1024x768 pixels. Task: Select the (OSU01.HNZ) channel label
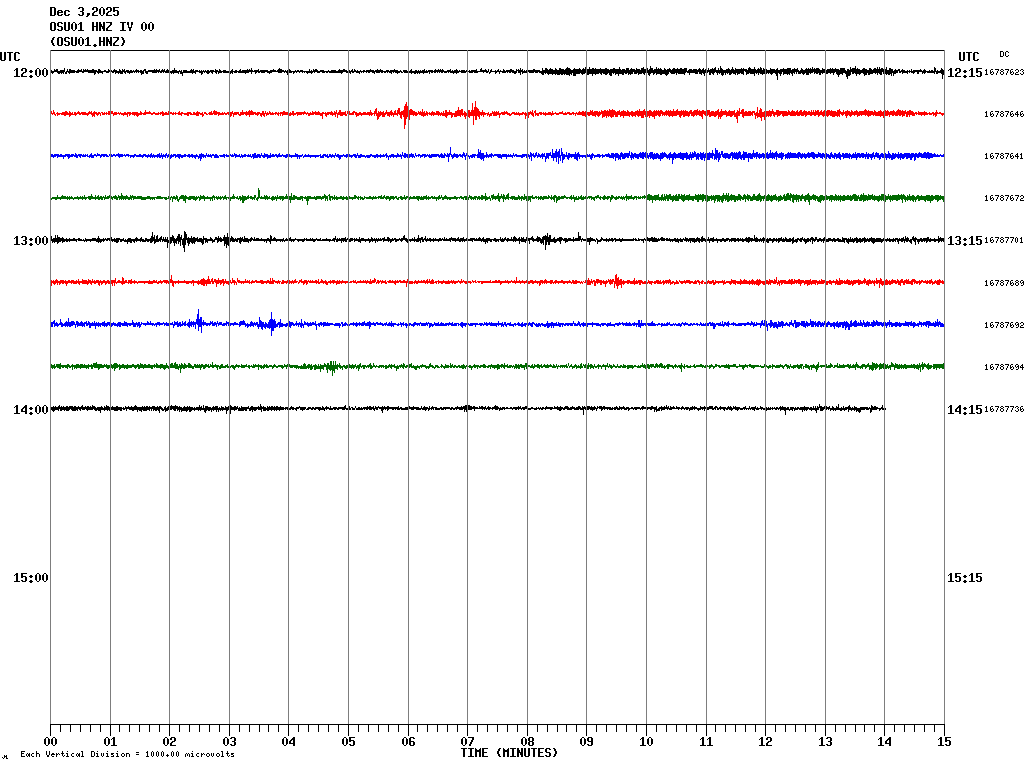[88, 42]
